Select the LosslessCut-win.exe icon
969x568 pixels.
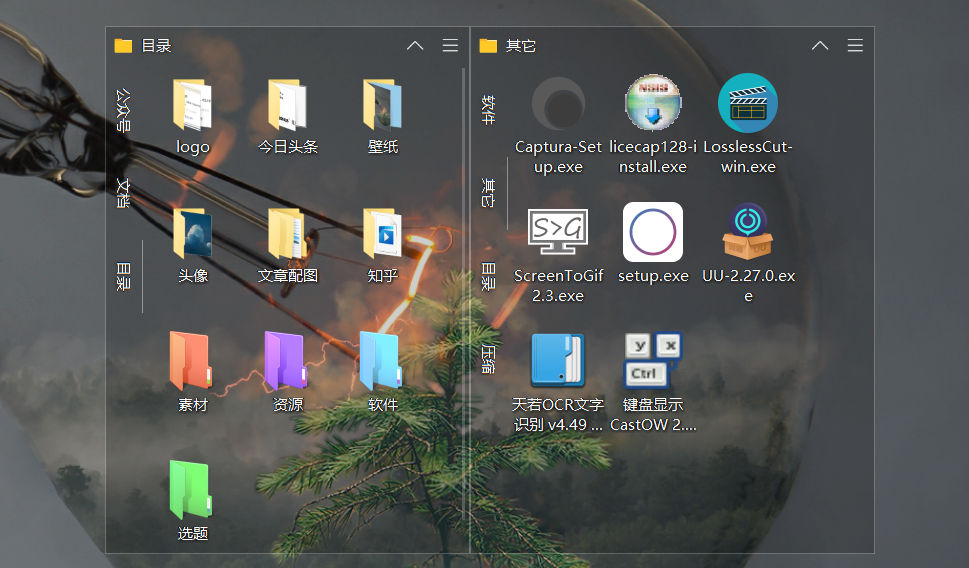(748, 103)
